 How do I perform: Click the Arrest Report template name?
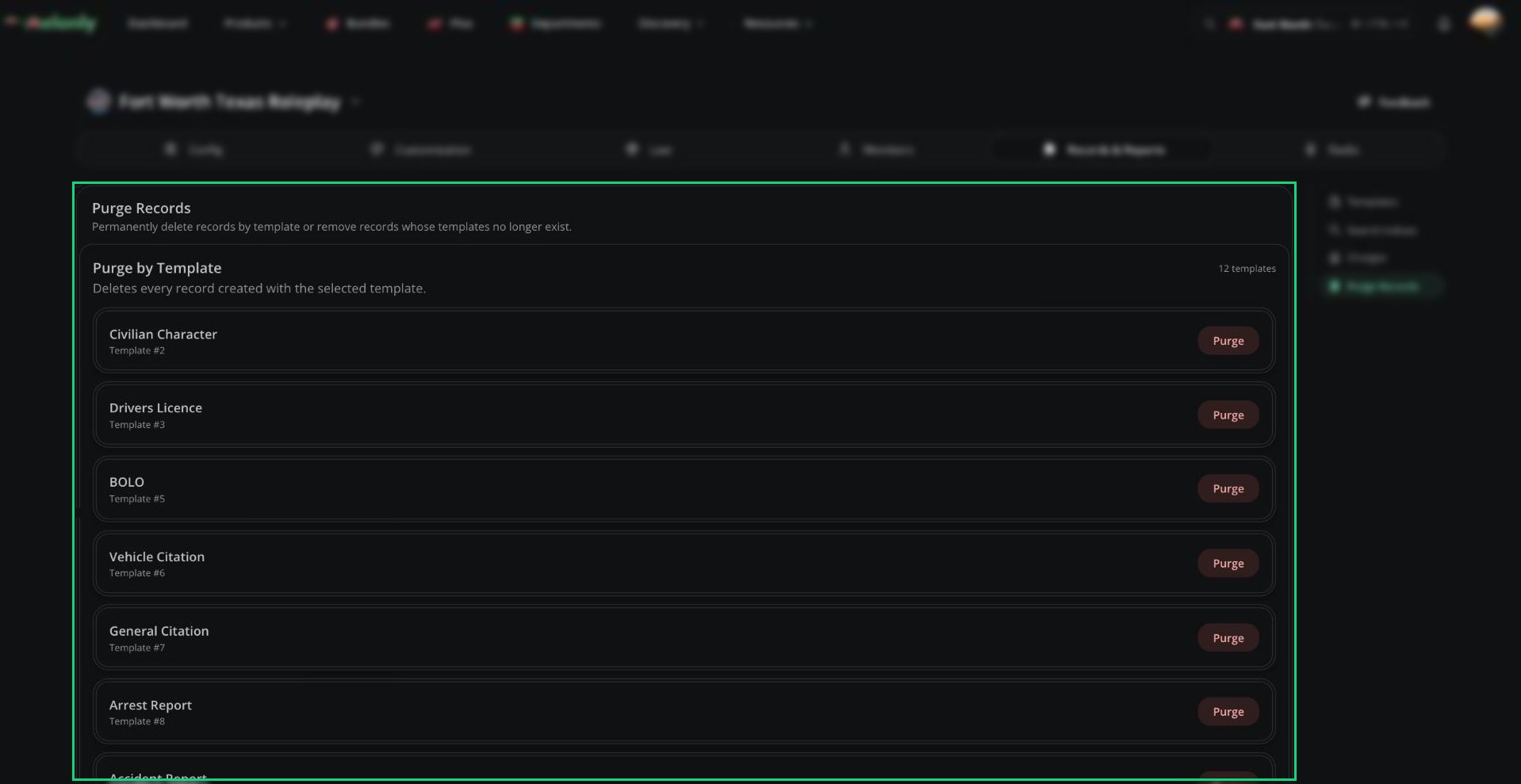(x=151, y=705)
